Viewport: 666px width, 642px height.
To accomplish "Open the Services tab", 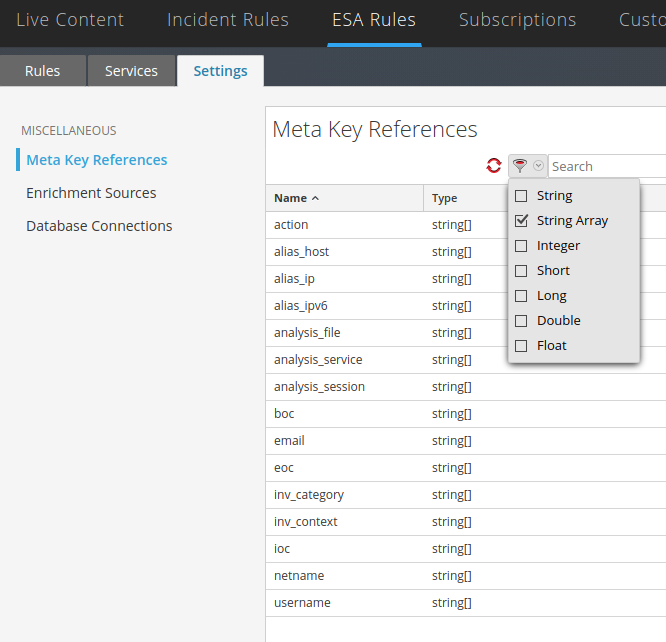I will point(131,71).
